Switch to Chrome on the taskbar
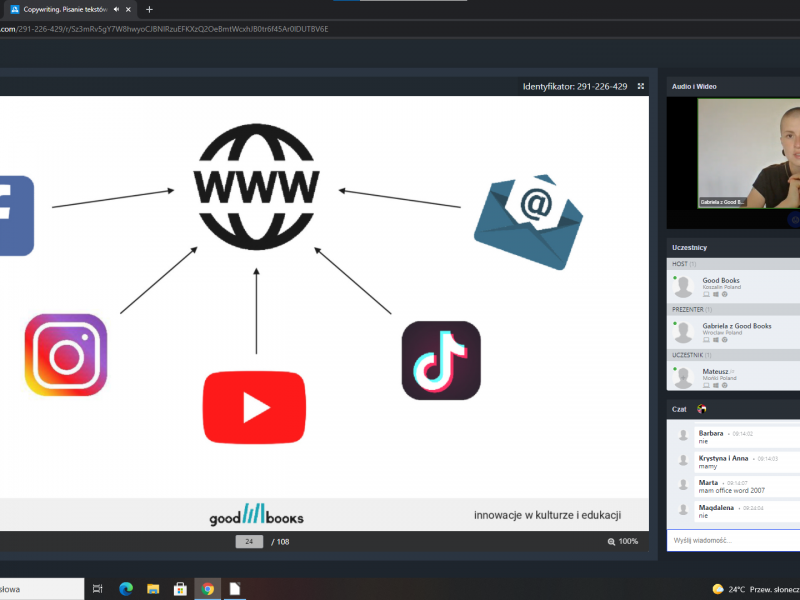 (x=208, y=589)
